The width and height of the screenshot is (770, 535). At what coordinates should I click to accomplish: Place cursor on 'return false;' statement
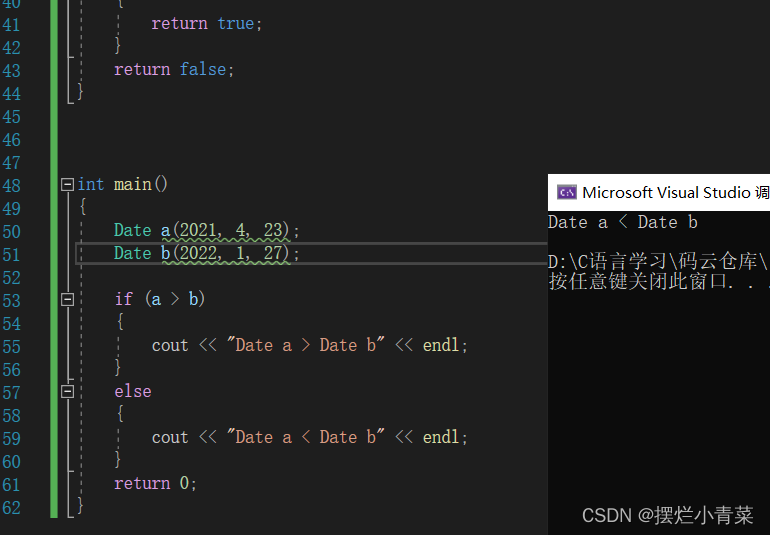(x=174, y=69)
